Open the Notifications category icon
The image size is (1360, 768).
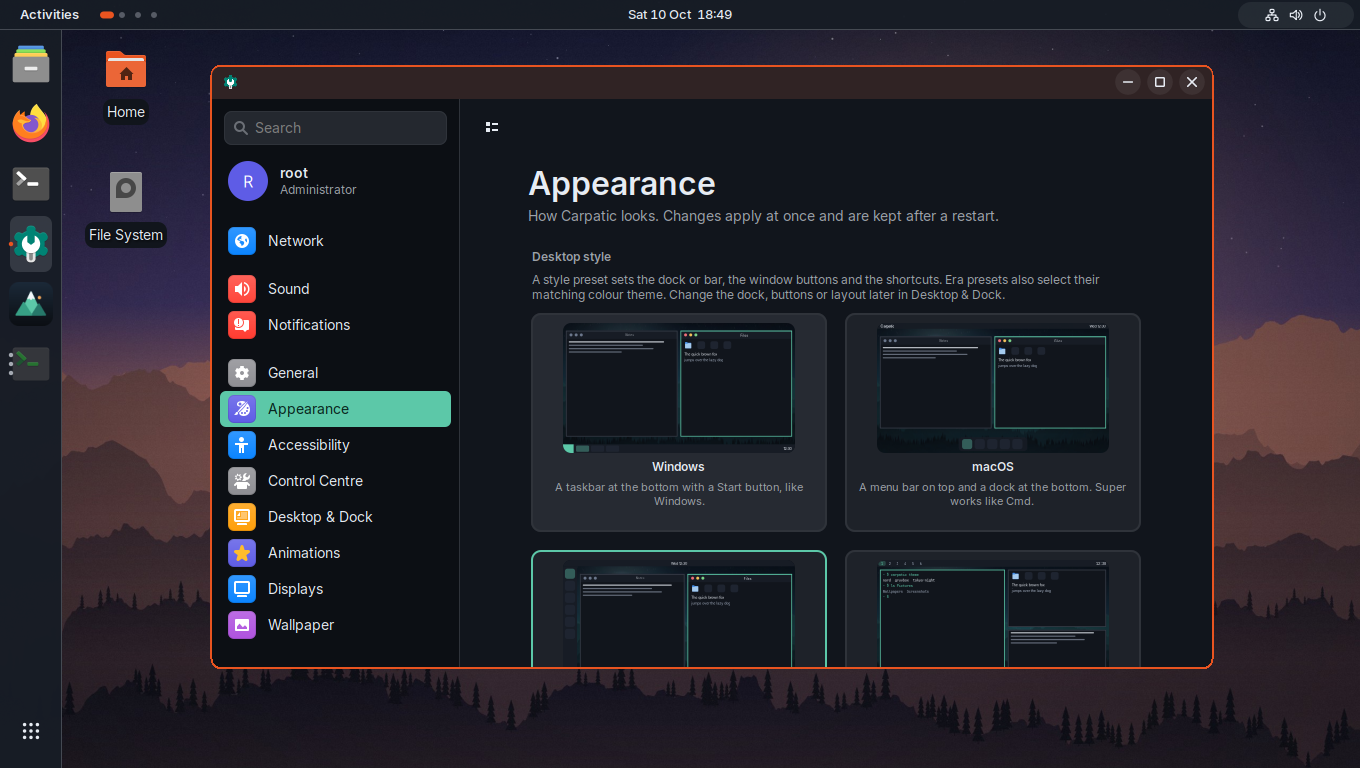pyautogui.click(x=242, y=325)
